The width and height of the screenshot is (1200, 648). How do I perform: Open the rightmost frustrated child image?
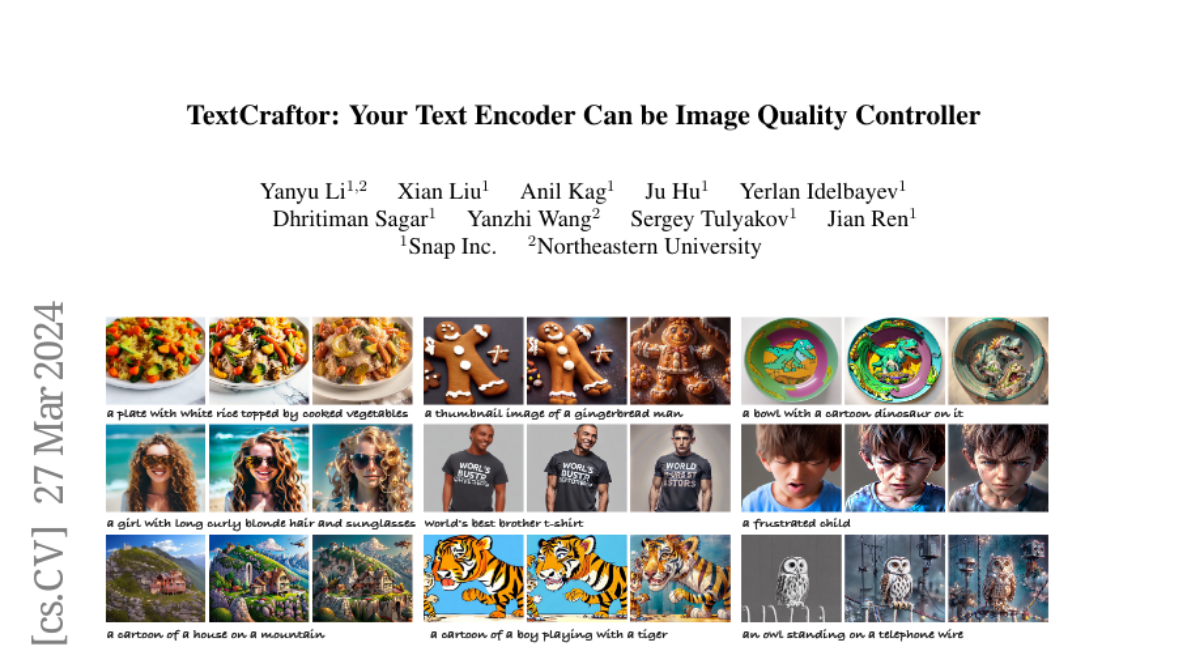(x=998, y=468)
